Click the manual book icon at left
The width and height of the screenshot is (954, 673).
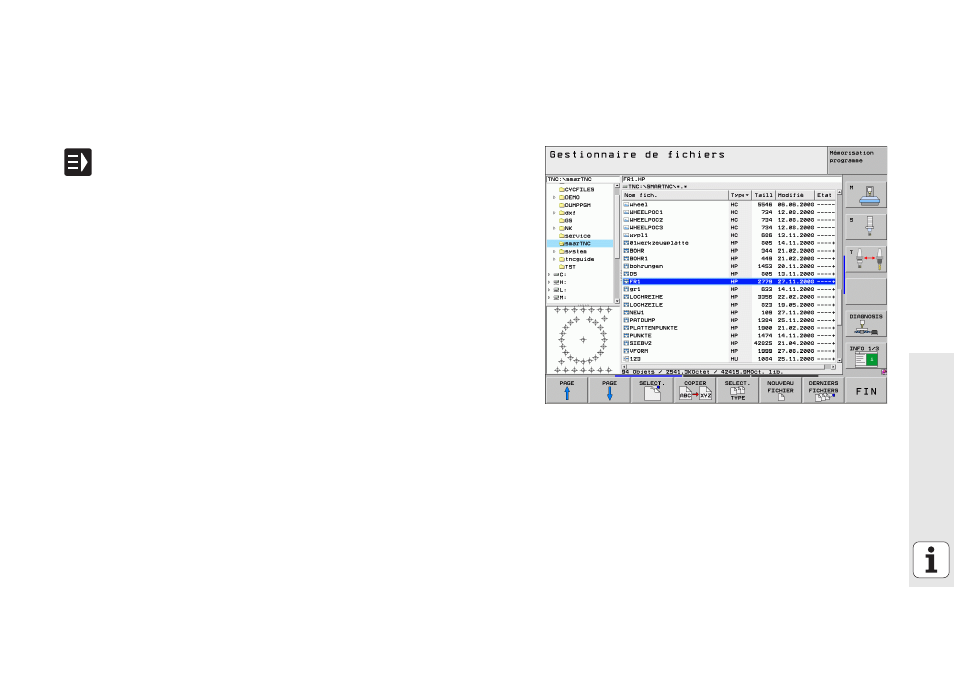(78, 162)
